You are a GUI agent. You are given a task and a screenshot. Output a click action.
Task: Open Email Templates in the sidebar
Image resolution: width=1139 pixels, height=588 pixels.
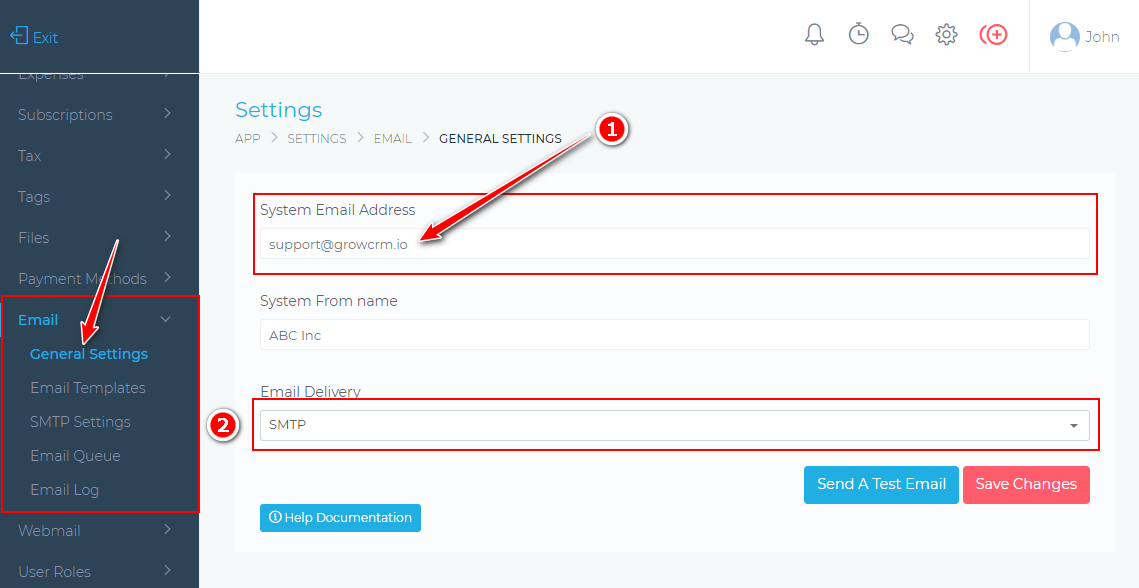click(88, 388)
